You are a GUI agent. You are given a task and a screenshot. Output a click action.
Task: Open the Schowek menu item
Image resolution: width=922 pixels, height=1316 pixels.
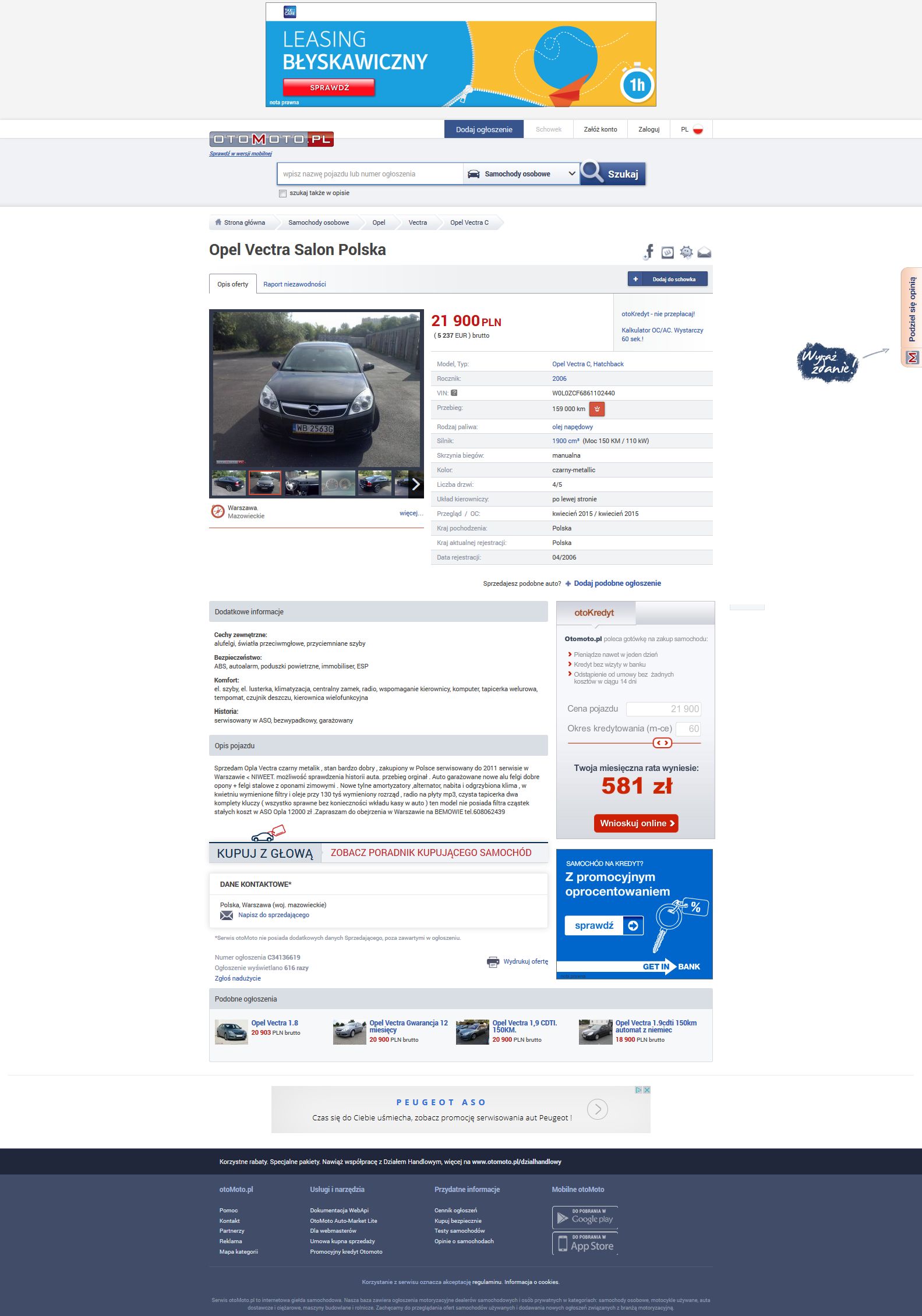tap(549, 129)
